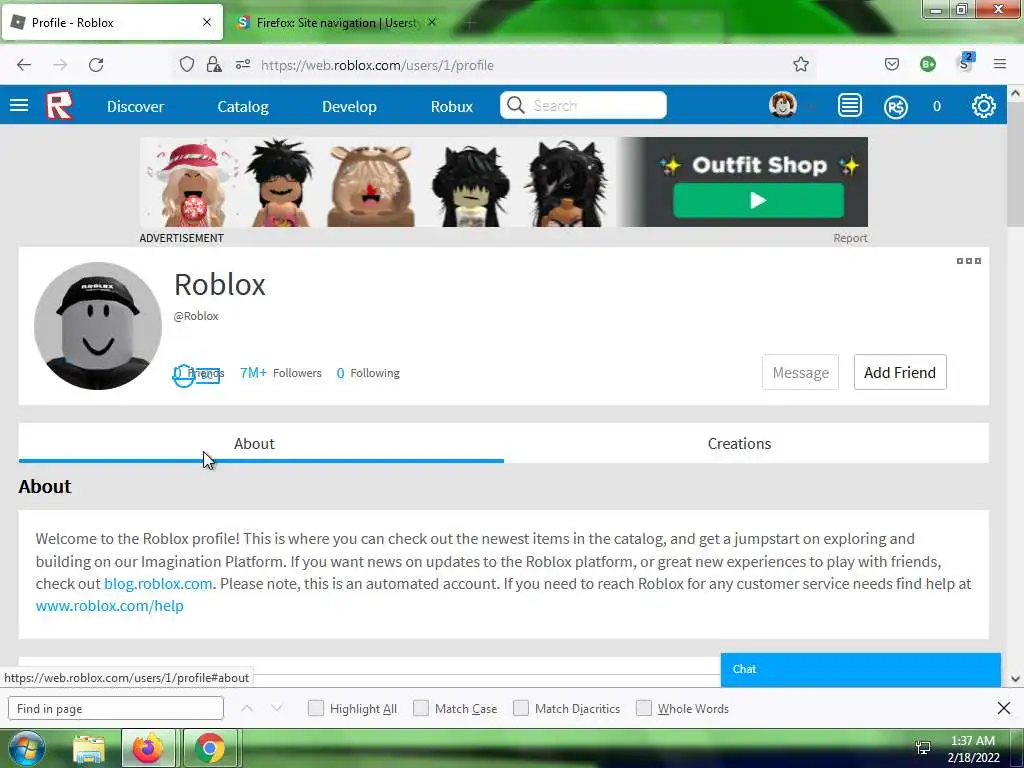Report the advertisement
Screen dimensions: 1024x768
tap(850, 238)
